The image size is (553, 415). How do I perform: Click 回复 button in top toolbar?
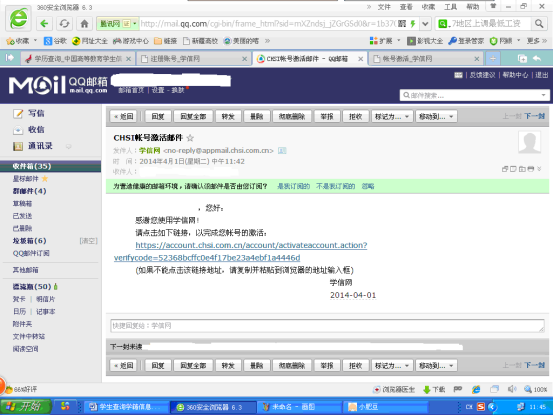158,116
